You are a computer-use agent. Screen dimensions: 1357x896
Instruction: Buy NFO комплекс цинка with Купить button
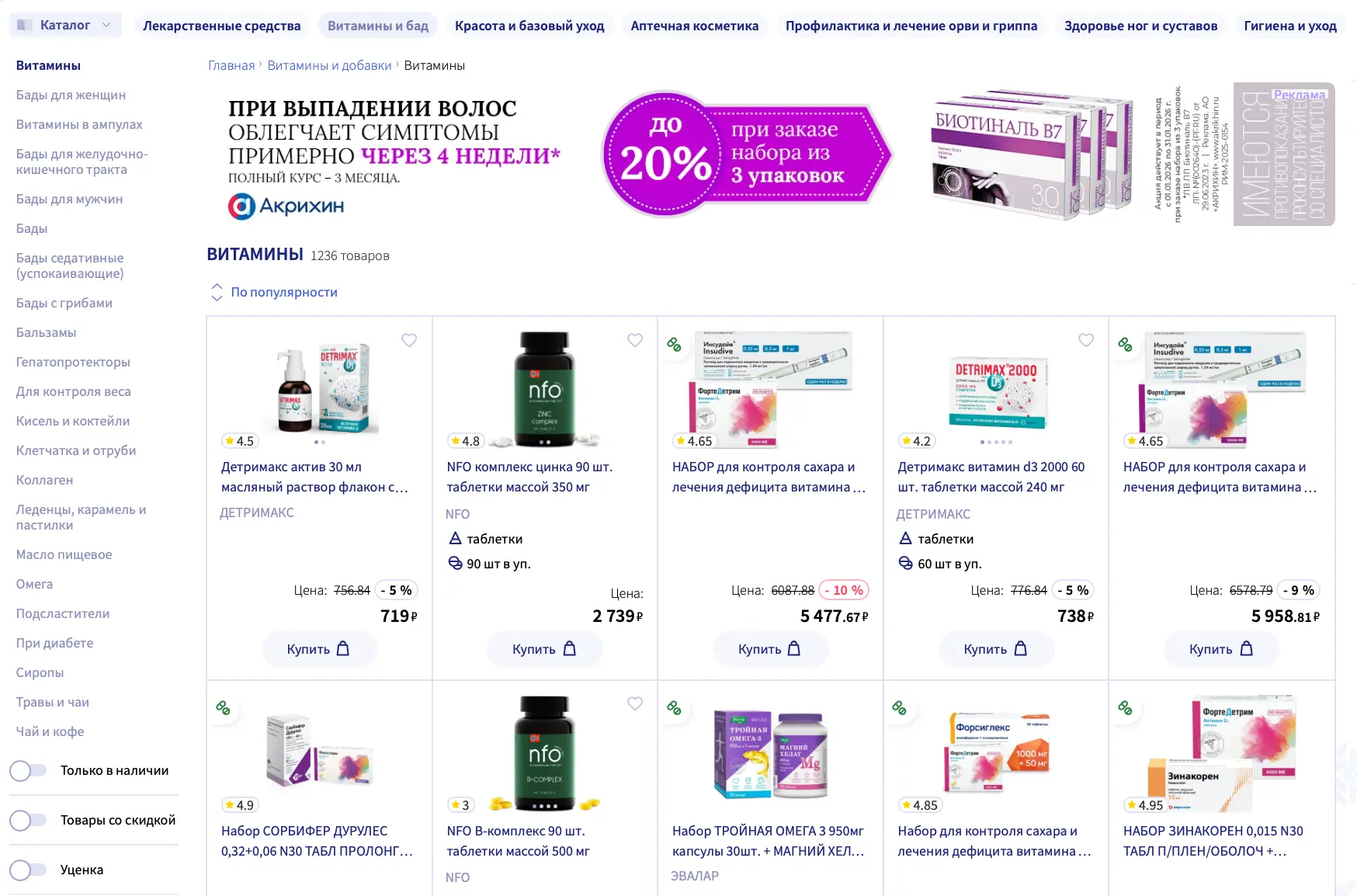click(x=544, y=649)
